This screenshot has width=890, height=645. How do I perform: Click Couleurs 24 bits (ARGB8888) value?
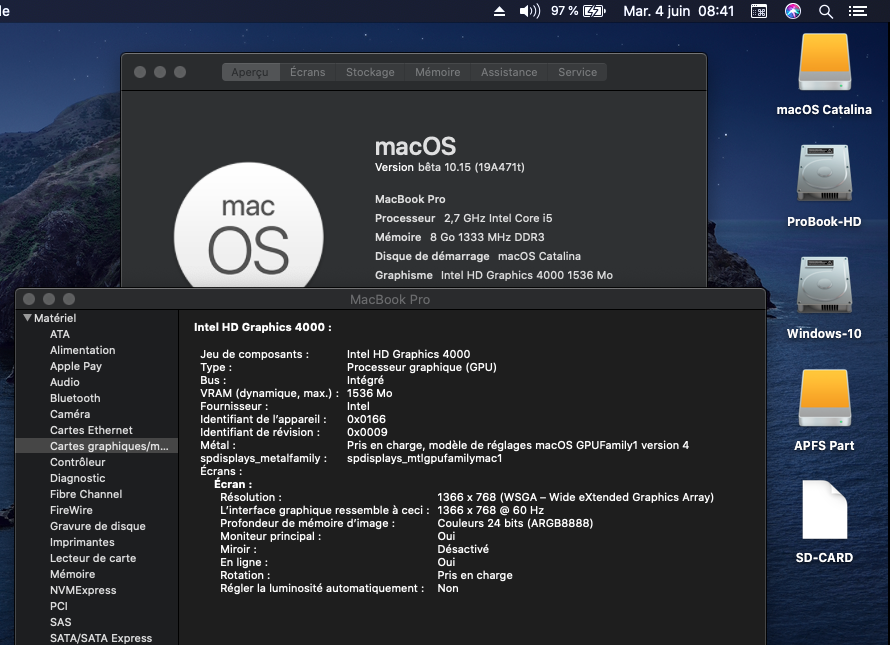[x=515, y=523]
